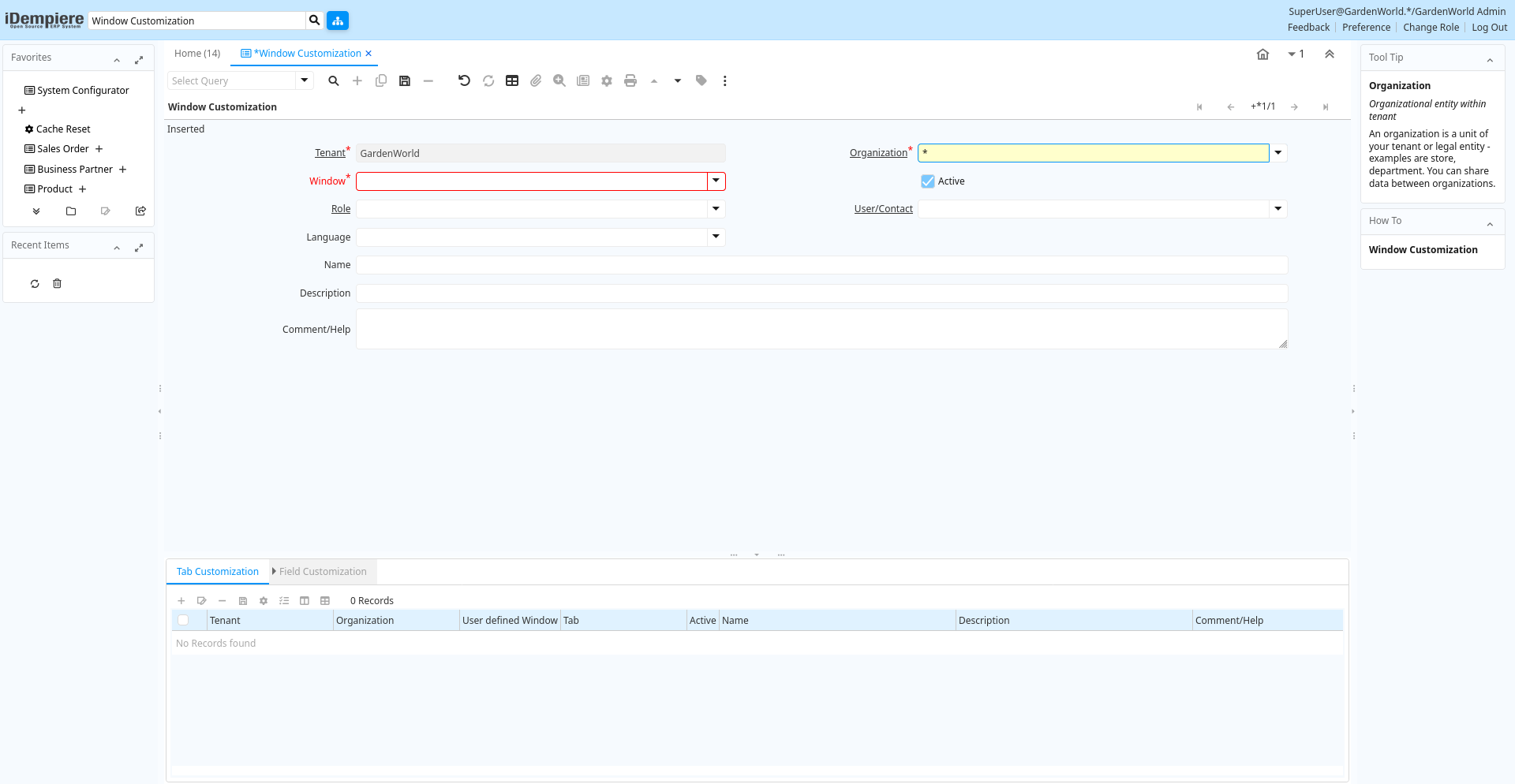1515x784 pixels.
Task: Open Sales Order from Favorites
Action: point(63,149)
